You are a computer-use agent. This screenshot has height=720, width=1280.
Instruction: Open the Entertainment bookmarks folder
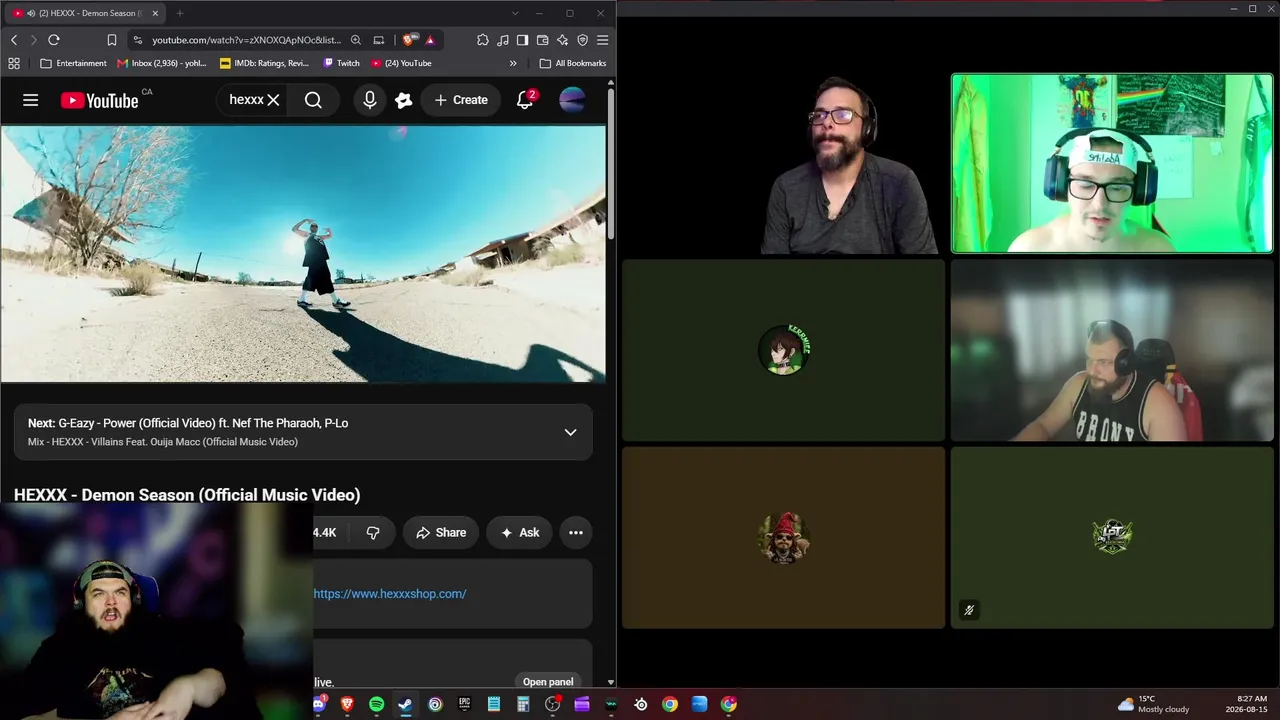click(73, 63)
